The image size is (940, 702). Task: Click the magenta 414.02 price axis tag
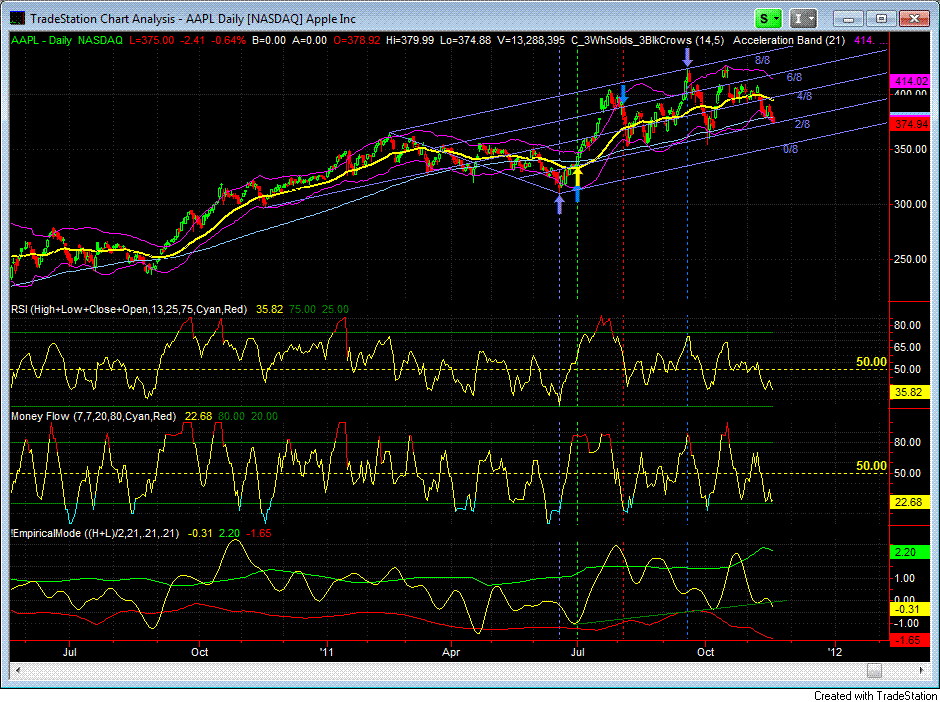[910, 81]
